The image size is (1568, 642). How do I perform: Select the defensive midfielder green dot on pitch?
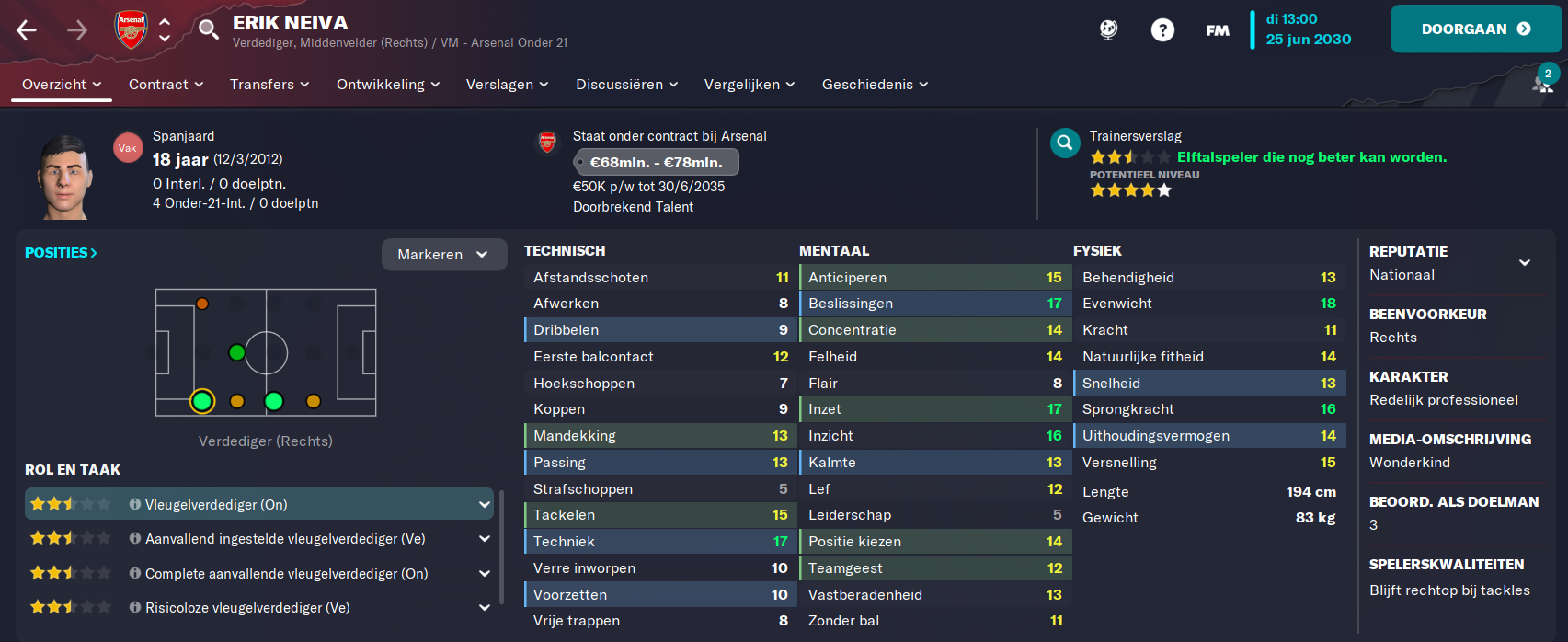(237, 352)
